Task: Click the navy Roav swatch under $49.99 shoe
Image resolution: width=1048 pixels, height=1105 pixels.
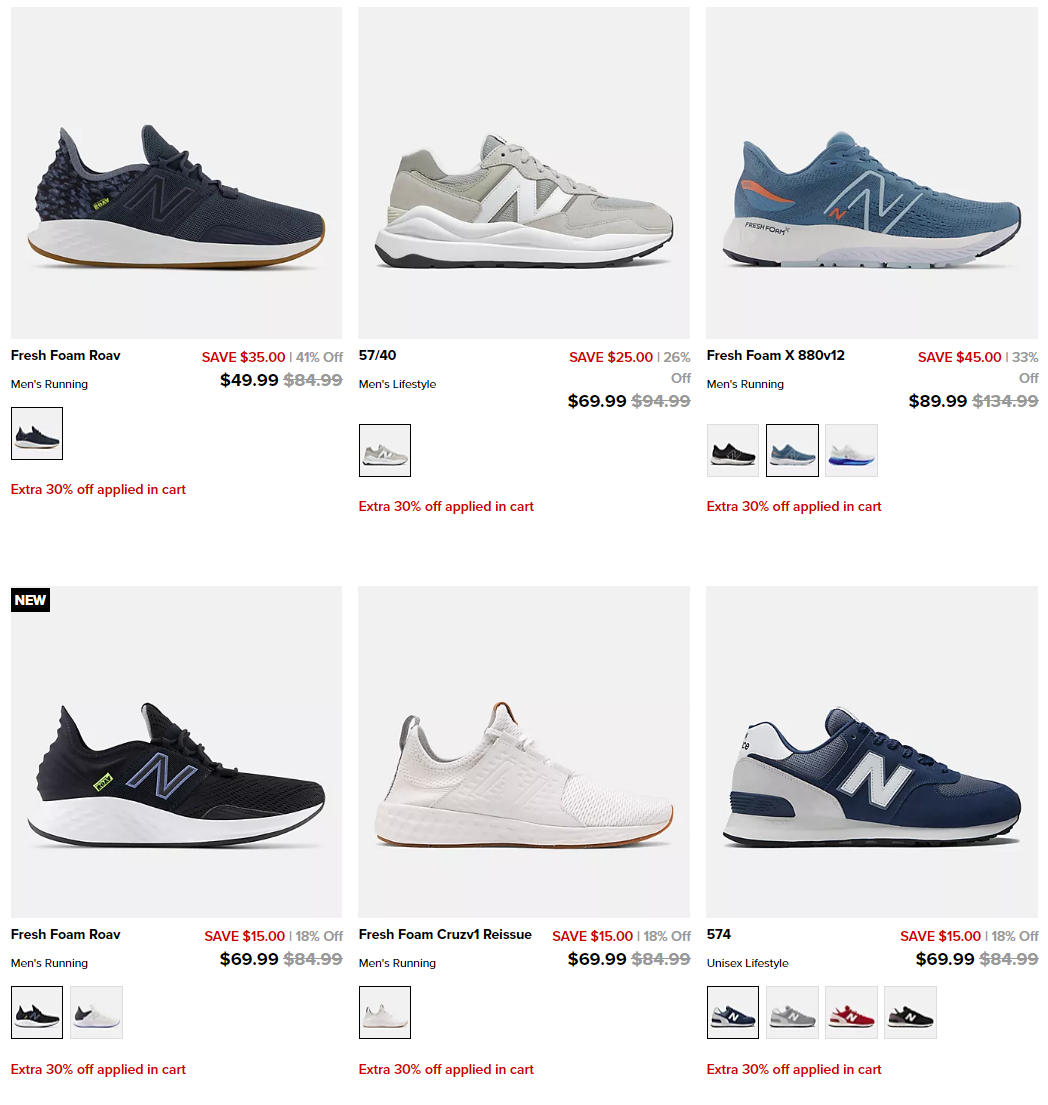Action: click(37, 433)
